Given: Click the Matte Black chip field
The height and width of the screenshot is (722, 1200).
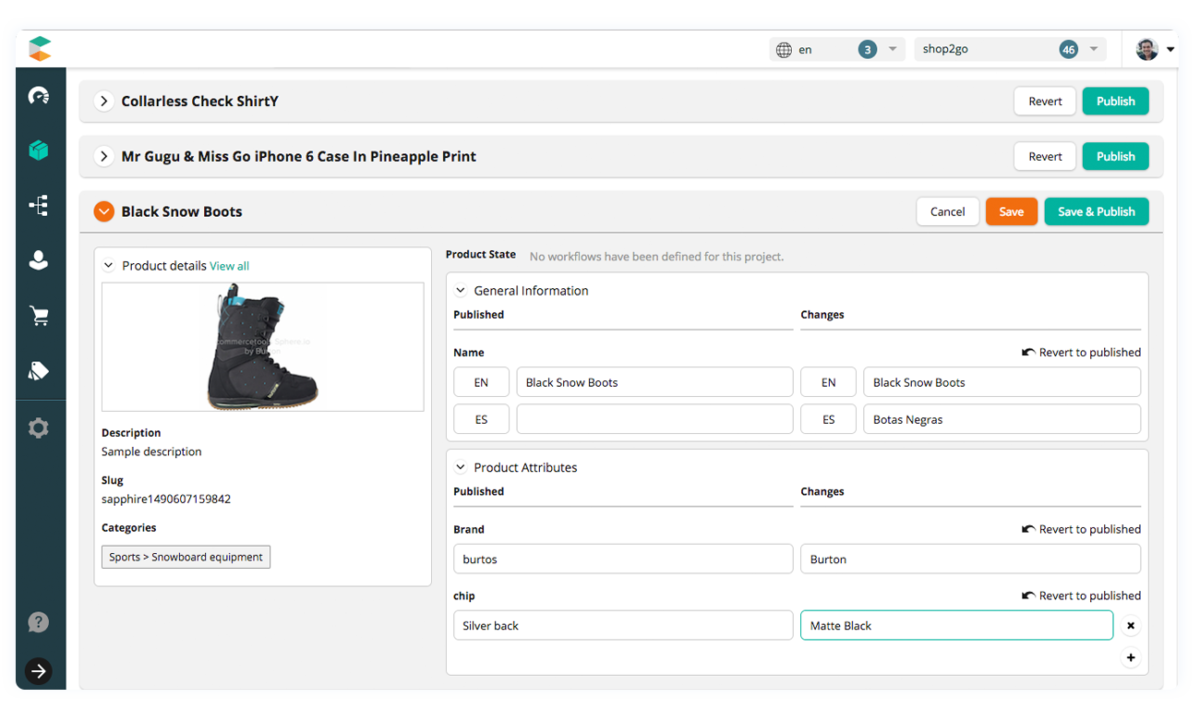Looking at the screenshot, I should tap(956, 626).
